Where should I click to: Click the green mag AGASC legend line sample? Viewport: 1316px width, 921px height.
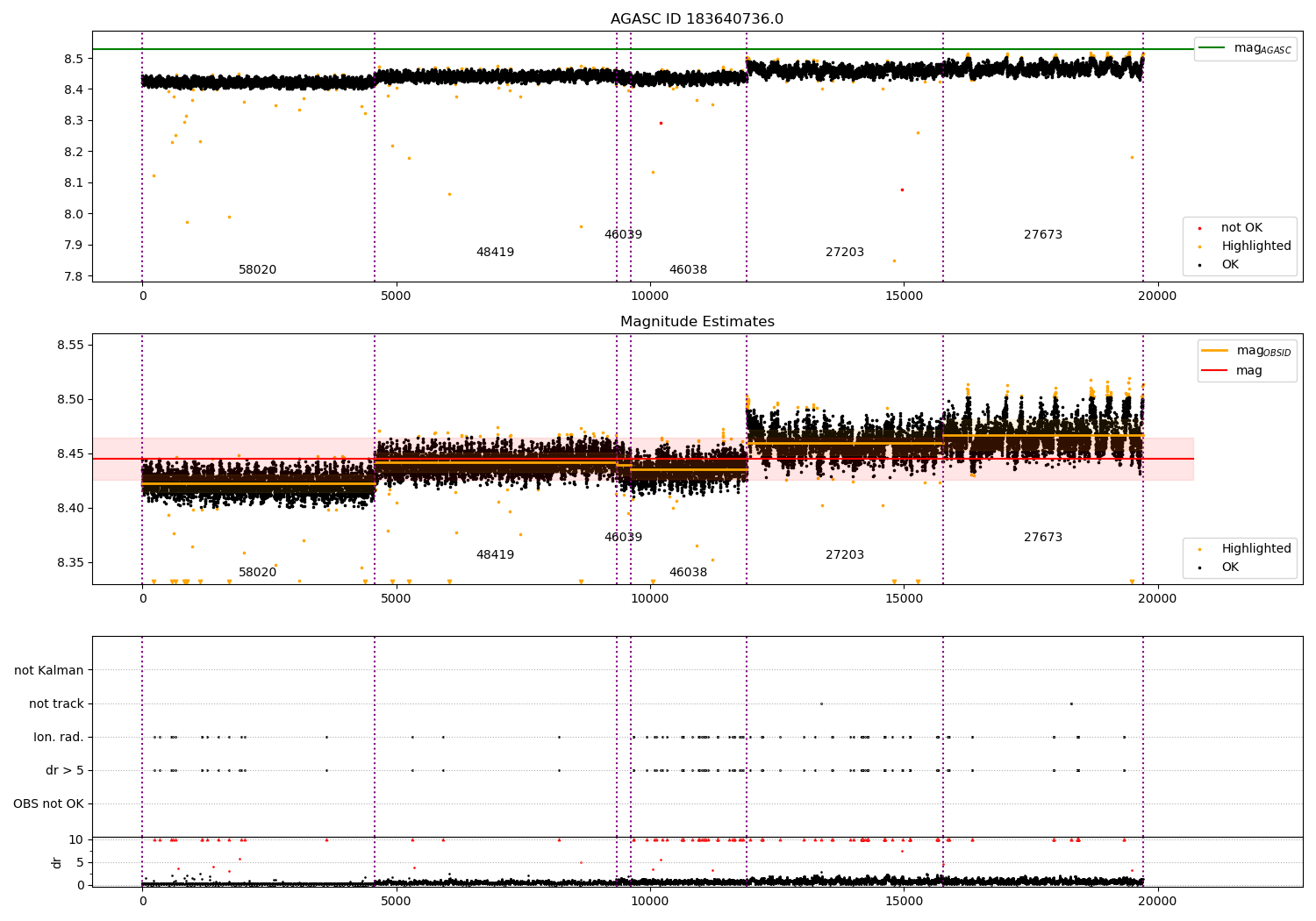coord(1212,47)
